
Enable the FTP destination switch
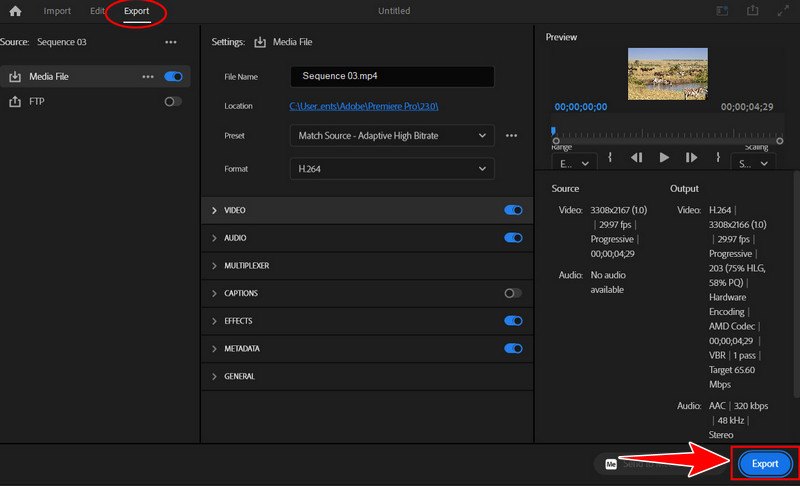click(173, 101)
